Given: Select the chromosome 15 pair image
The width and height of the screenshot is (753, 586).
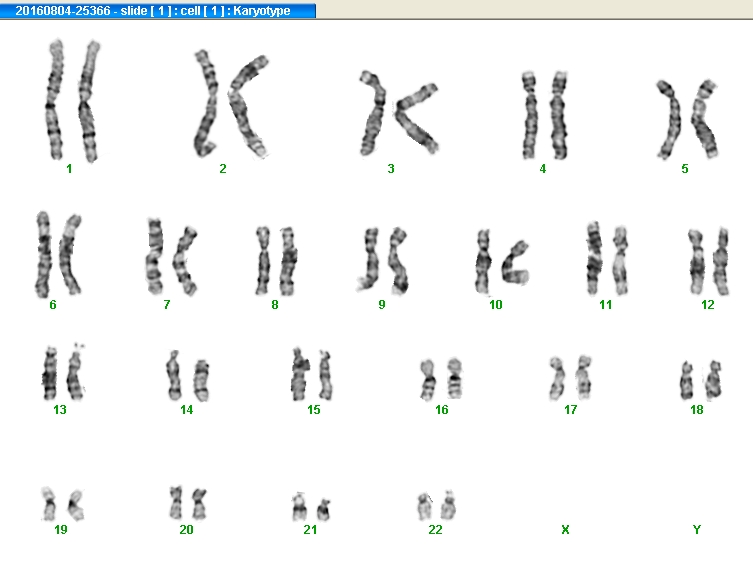Looking at the screenshot, I should 312,375.
